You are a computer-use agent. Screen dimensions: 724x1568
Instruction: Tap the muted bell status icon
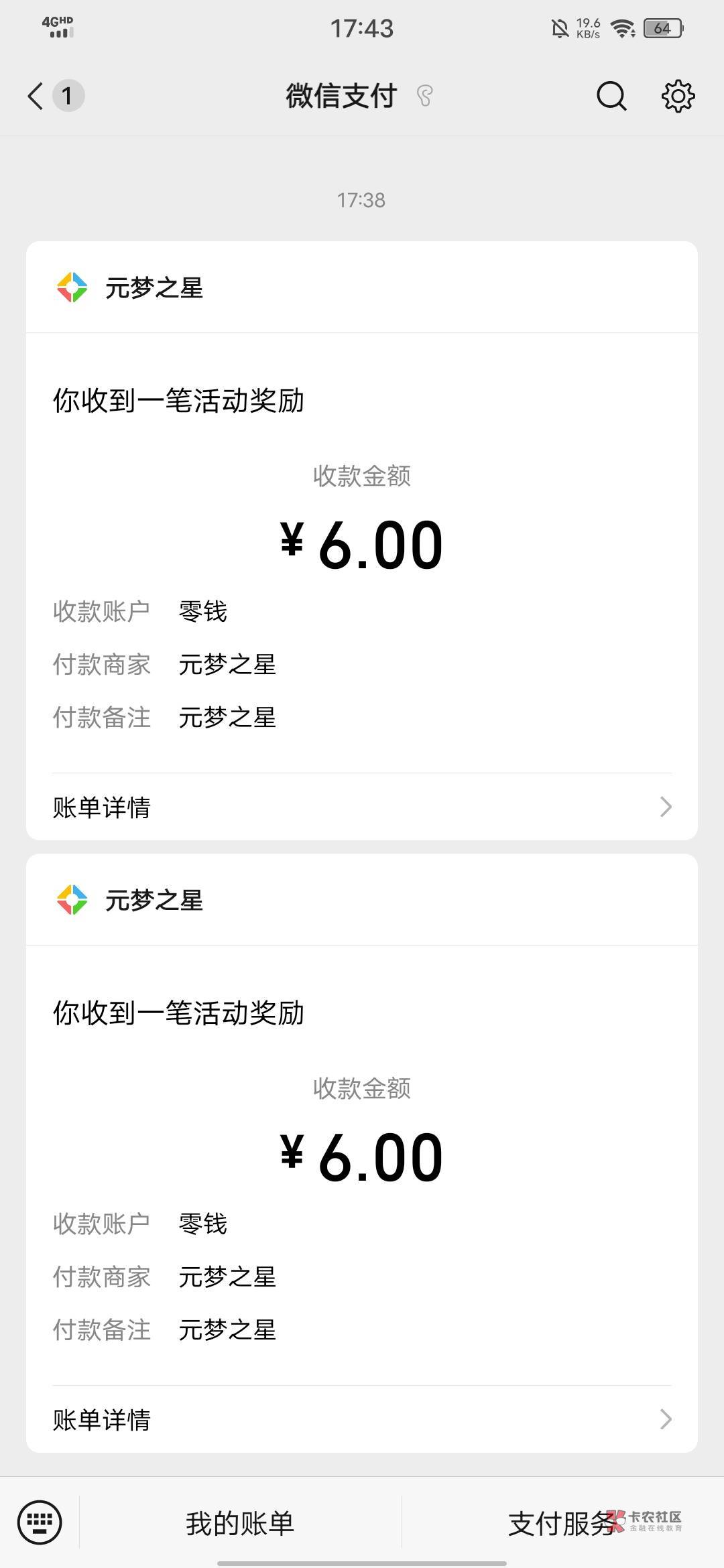[560, 28]
